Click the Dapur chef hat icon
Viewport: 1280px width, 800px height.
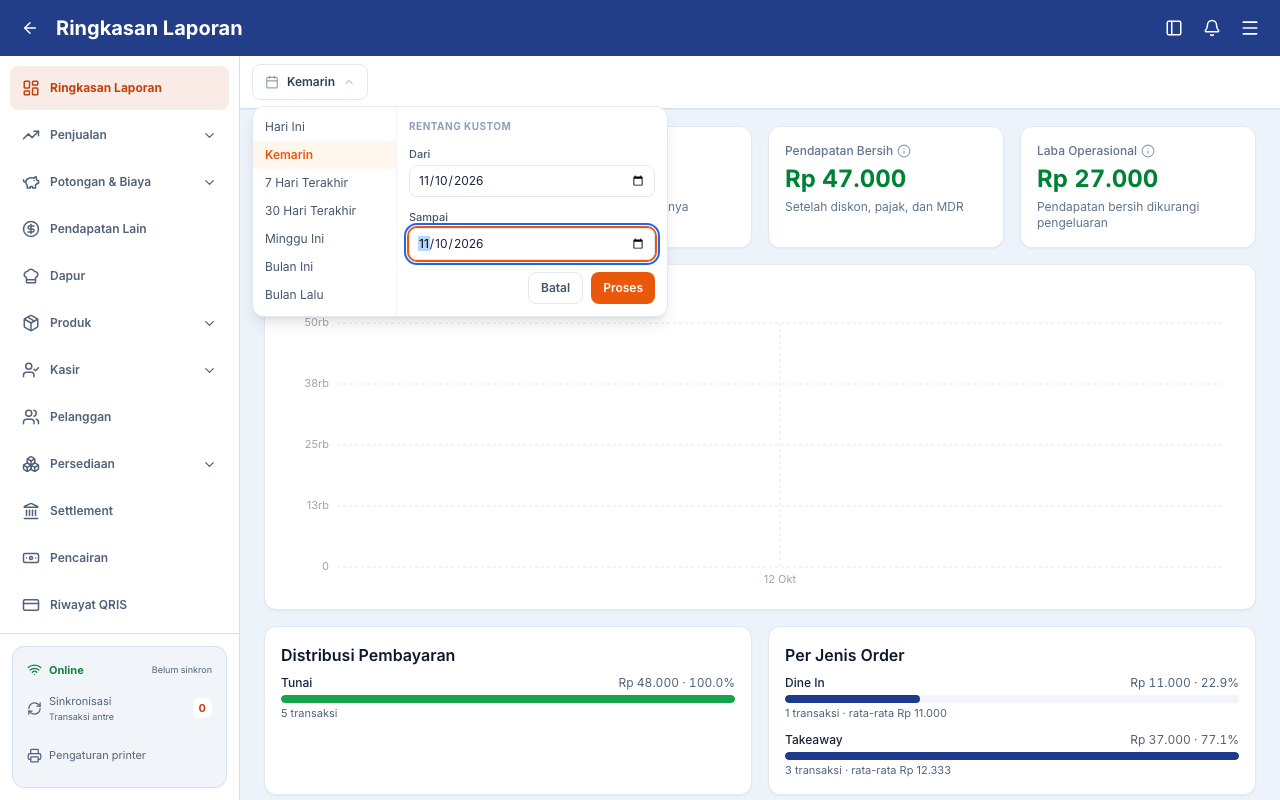[31, 276]
